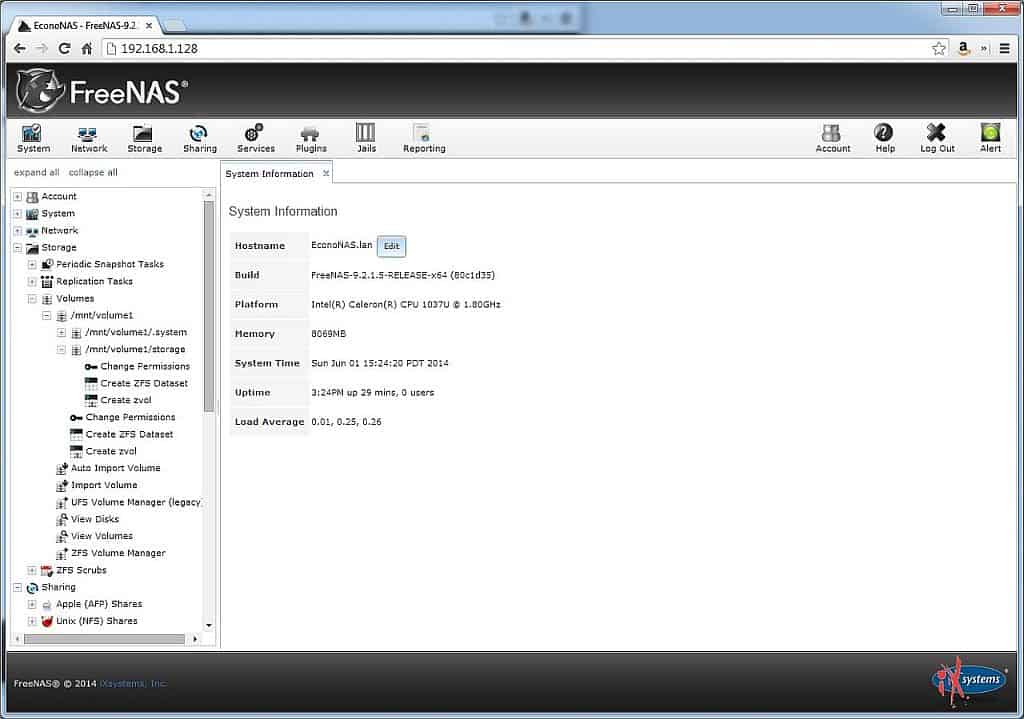Click the Replication Tasks tree icon

(x=47, y=281)
